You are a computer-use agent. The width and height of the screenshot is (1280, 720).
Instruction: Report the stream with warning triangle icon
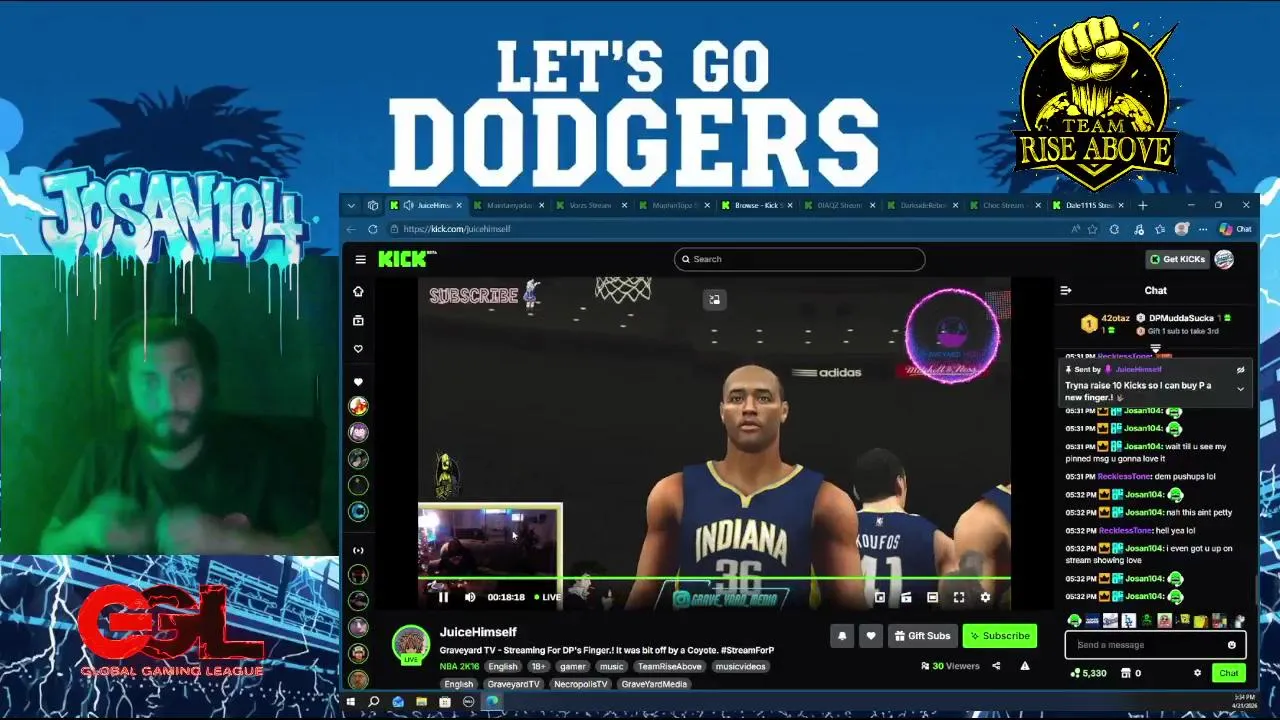pos(1024,666)
